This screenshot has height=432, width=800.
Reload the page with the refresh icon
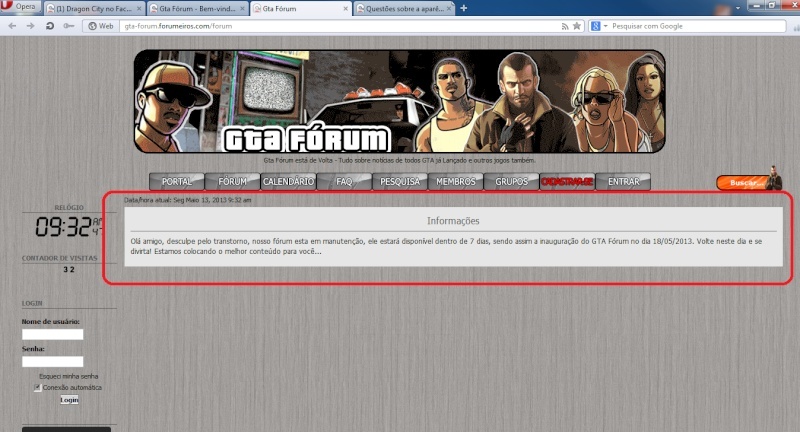pyautogui.click(x=49, y=26)
